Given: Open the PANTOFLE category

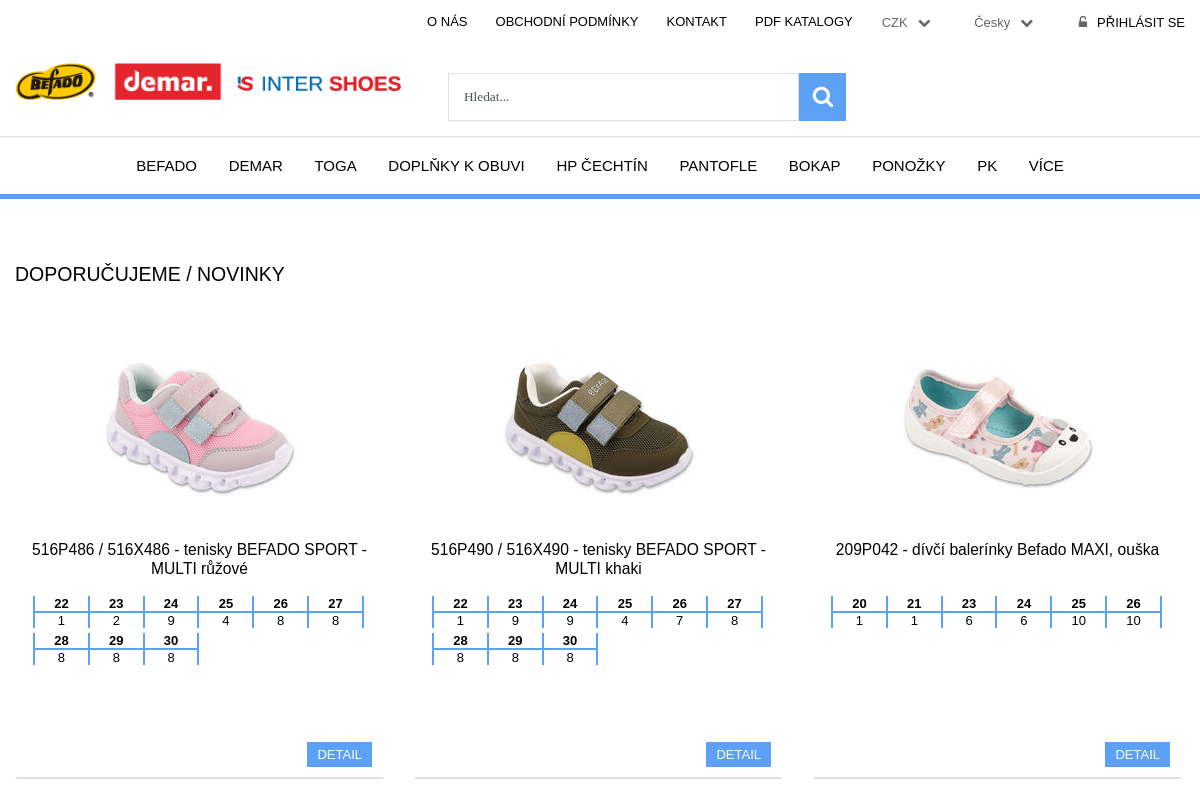Looking at the screenshot, I should (x=718, y=166).
